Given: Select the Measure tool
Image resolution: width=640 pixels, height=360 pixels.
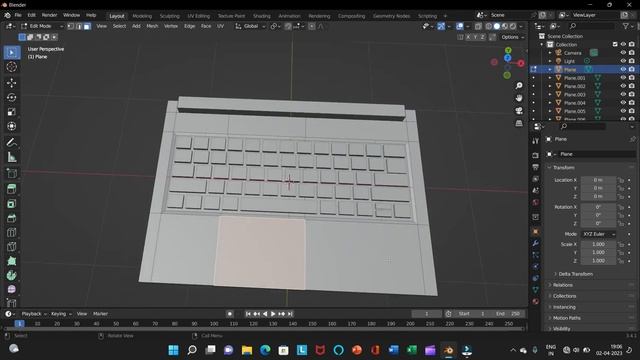Looking at the screenshot, I should [x=11, y=157].
